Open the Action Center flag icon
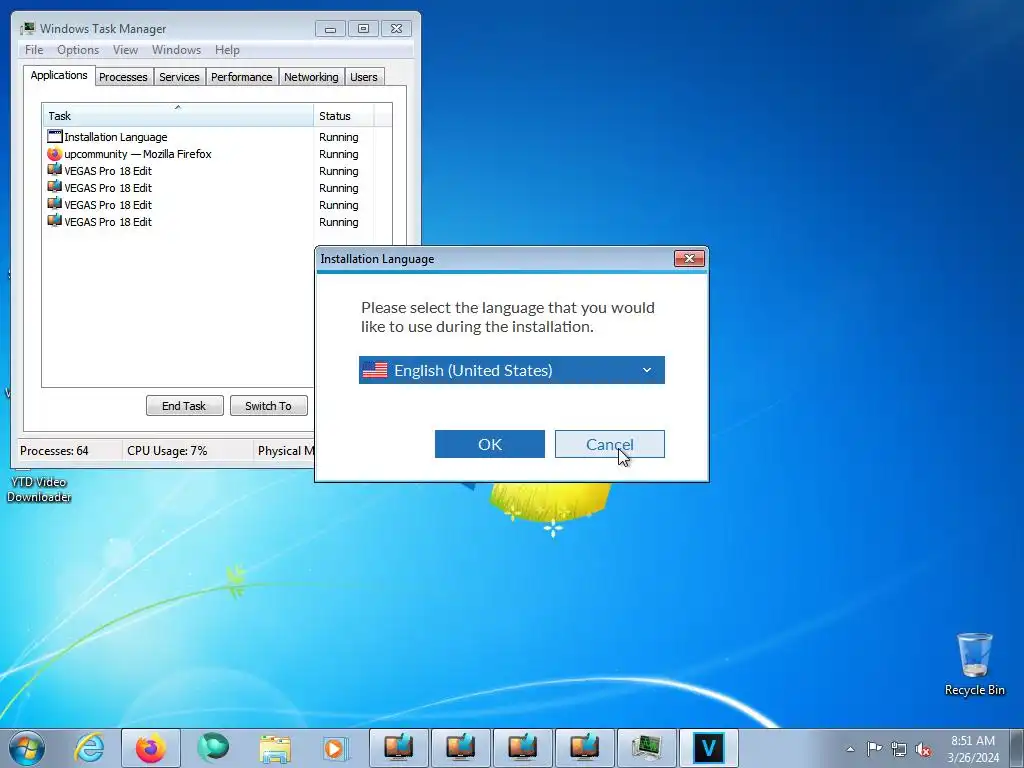 [x=874, y=749]
